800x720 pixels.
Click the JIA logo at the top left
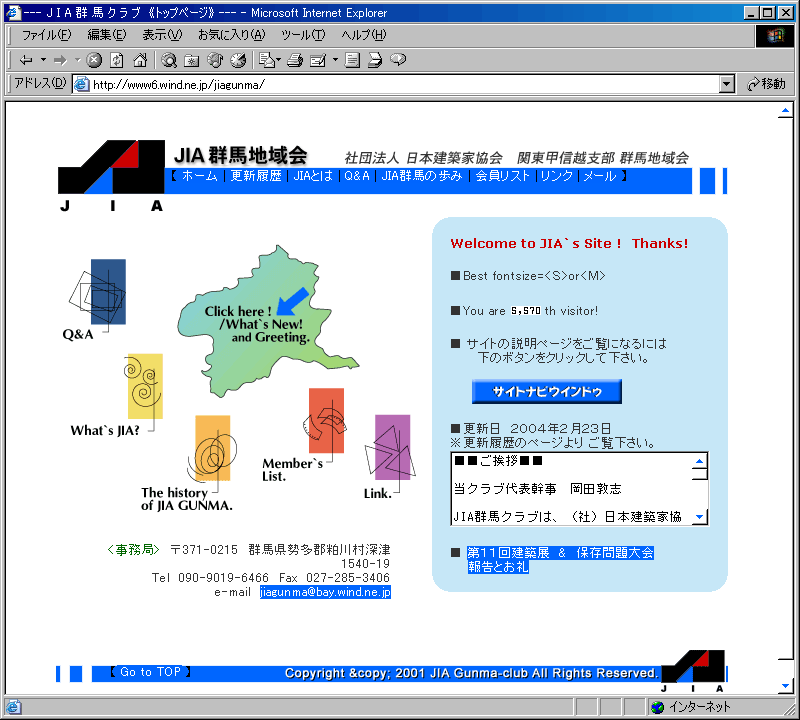coord(111,175)
